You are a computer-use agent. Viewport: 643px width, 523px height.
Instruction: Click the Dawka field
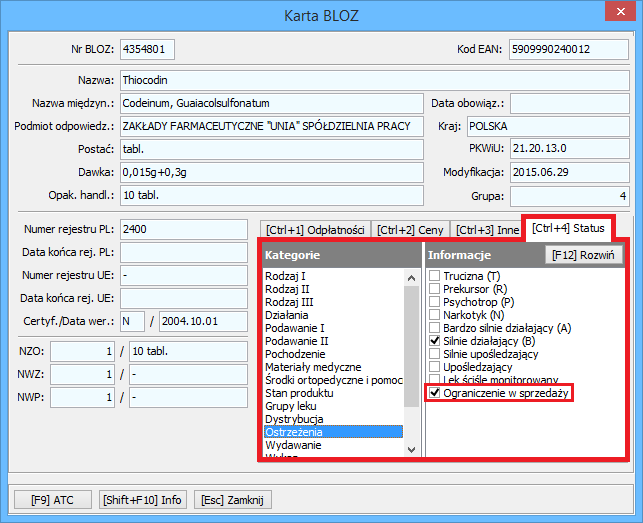click(272, 172)
